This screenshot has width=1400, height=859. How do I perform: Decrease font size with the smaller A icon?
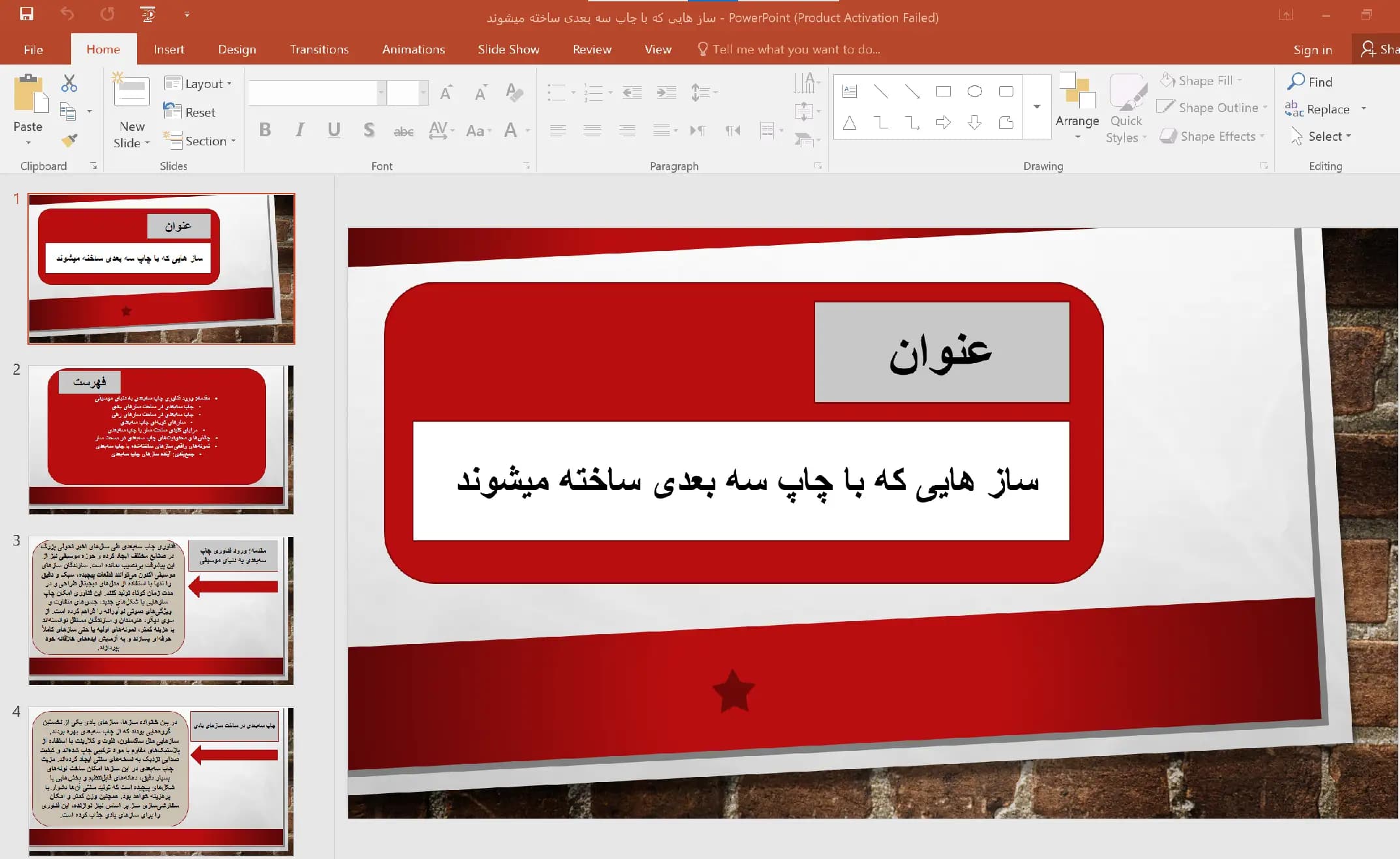pos(481,93)
